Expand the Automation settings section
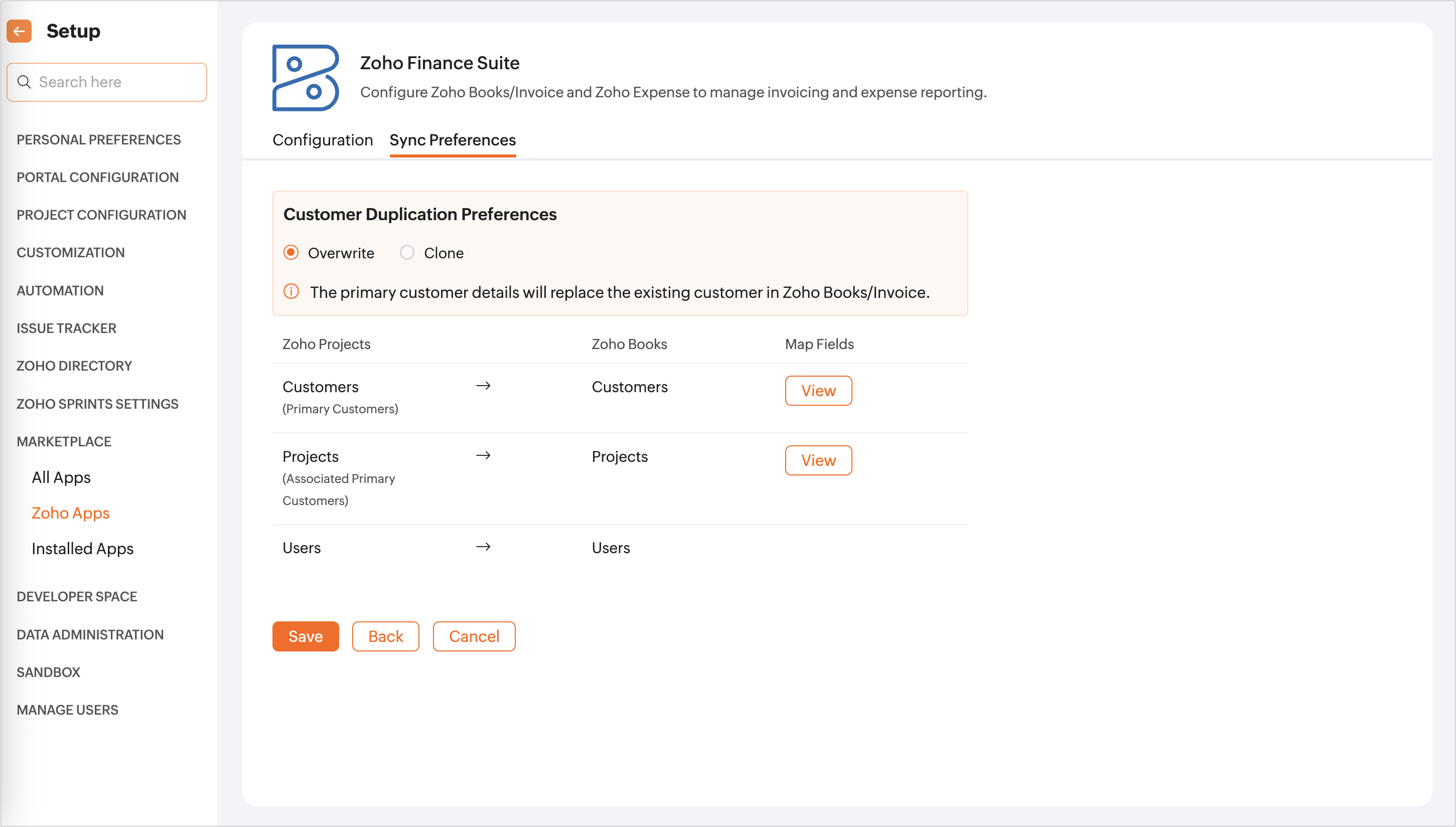Viewport: 1456px width, 827px height. (60, 291)
